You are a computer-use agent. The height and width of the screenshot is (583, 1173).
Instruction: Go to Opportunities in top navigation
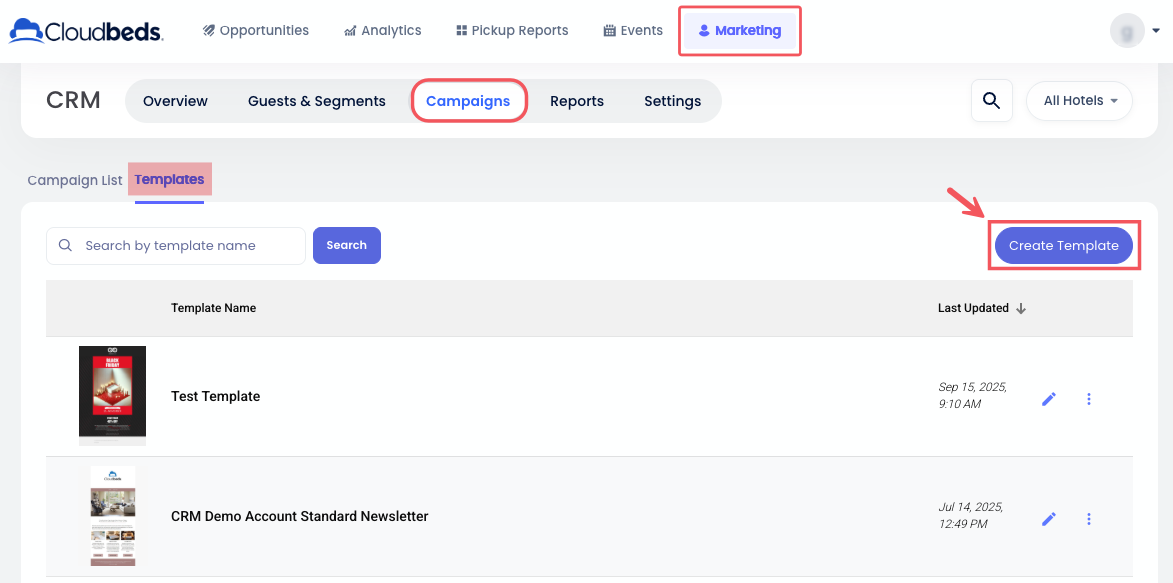[x=256, y=30]
